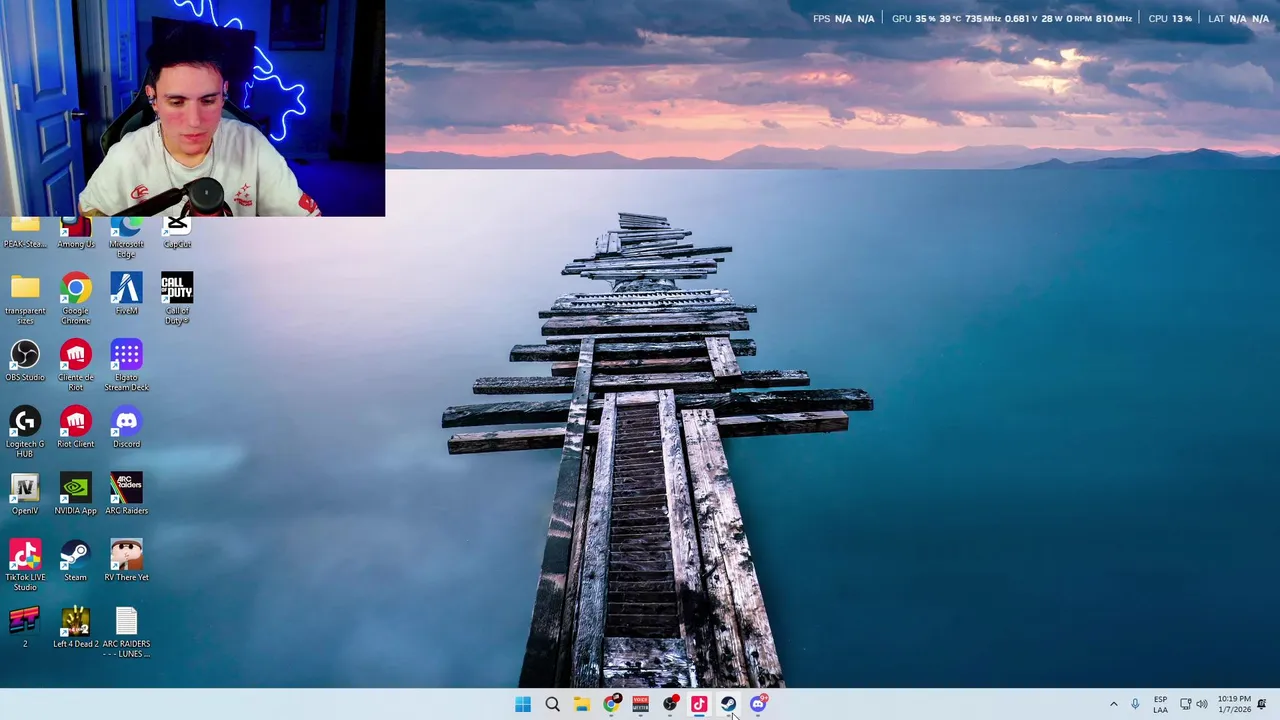Select the Logitech G HUB shortcut
Image resolution: width=1280 pixels, height=720 pixels.
25,432
